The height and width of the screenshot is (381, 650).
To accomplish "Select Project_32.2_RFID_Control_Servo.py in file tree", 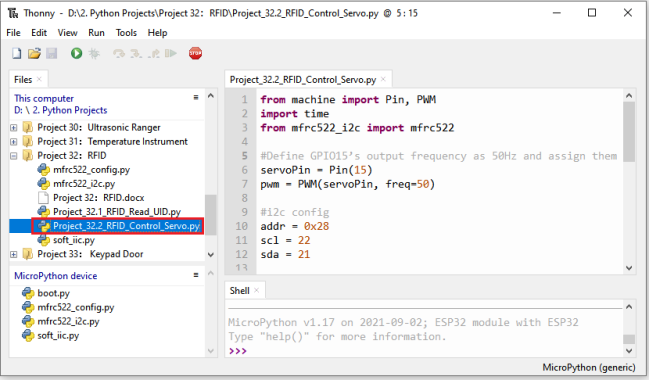I will 126,226.
